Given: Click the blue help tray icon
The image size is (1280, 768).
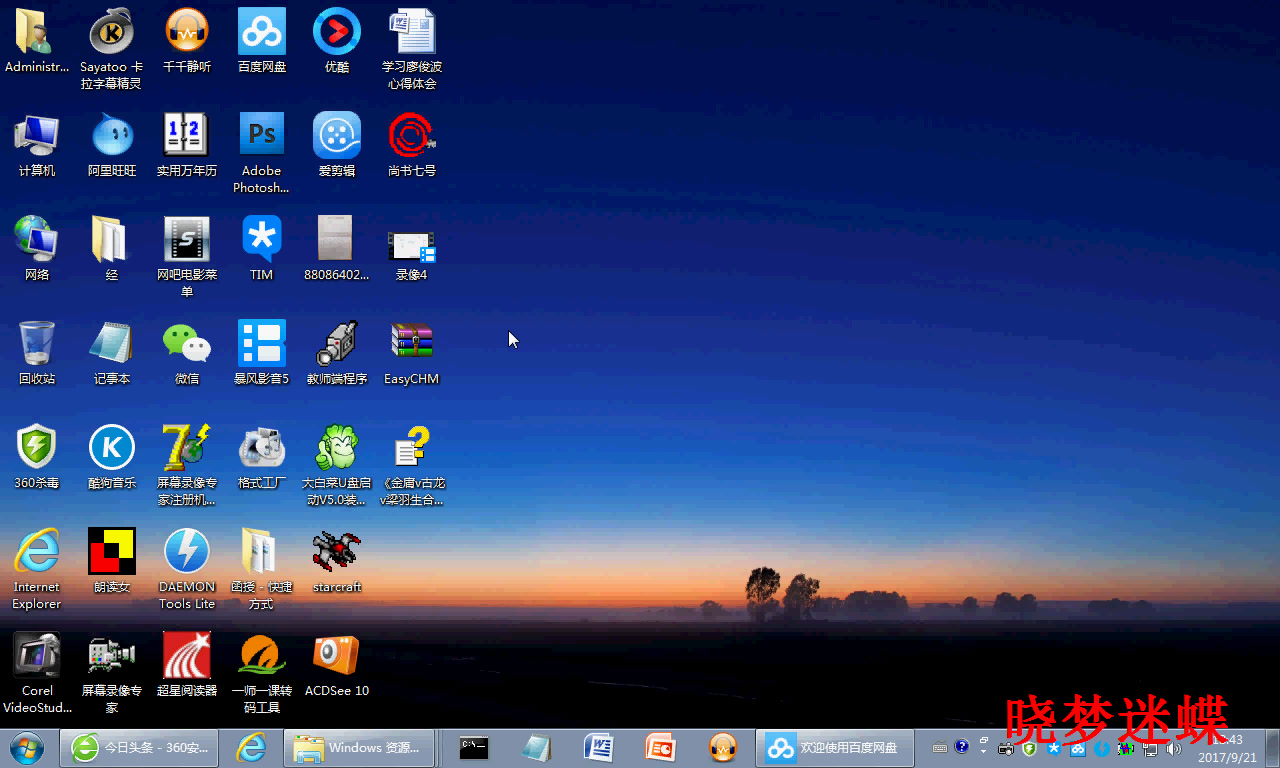Looking at the screenshot, I should (x=962, y=747).
